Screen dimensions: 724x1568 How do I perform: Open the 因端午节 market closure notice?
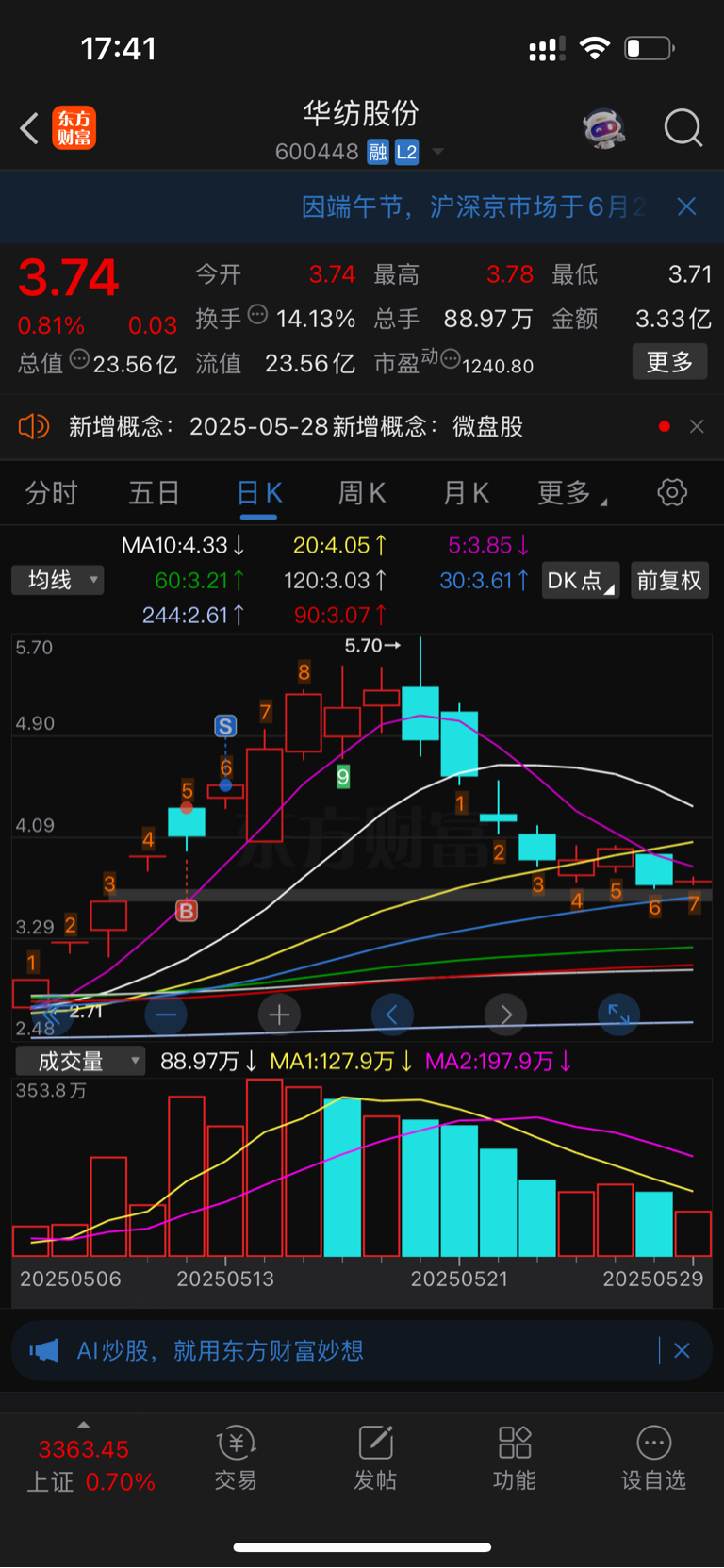(x=473, y=206)
